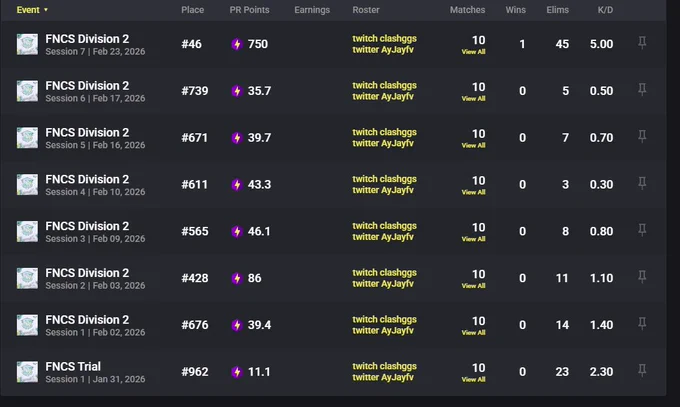Click lightning bolt icon next to 86
This screenshot has width=680, height=407.
pos(236,278)
